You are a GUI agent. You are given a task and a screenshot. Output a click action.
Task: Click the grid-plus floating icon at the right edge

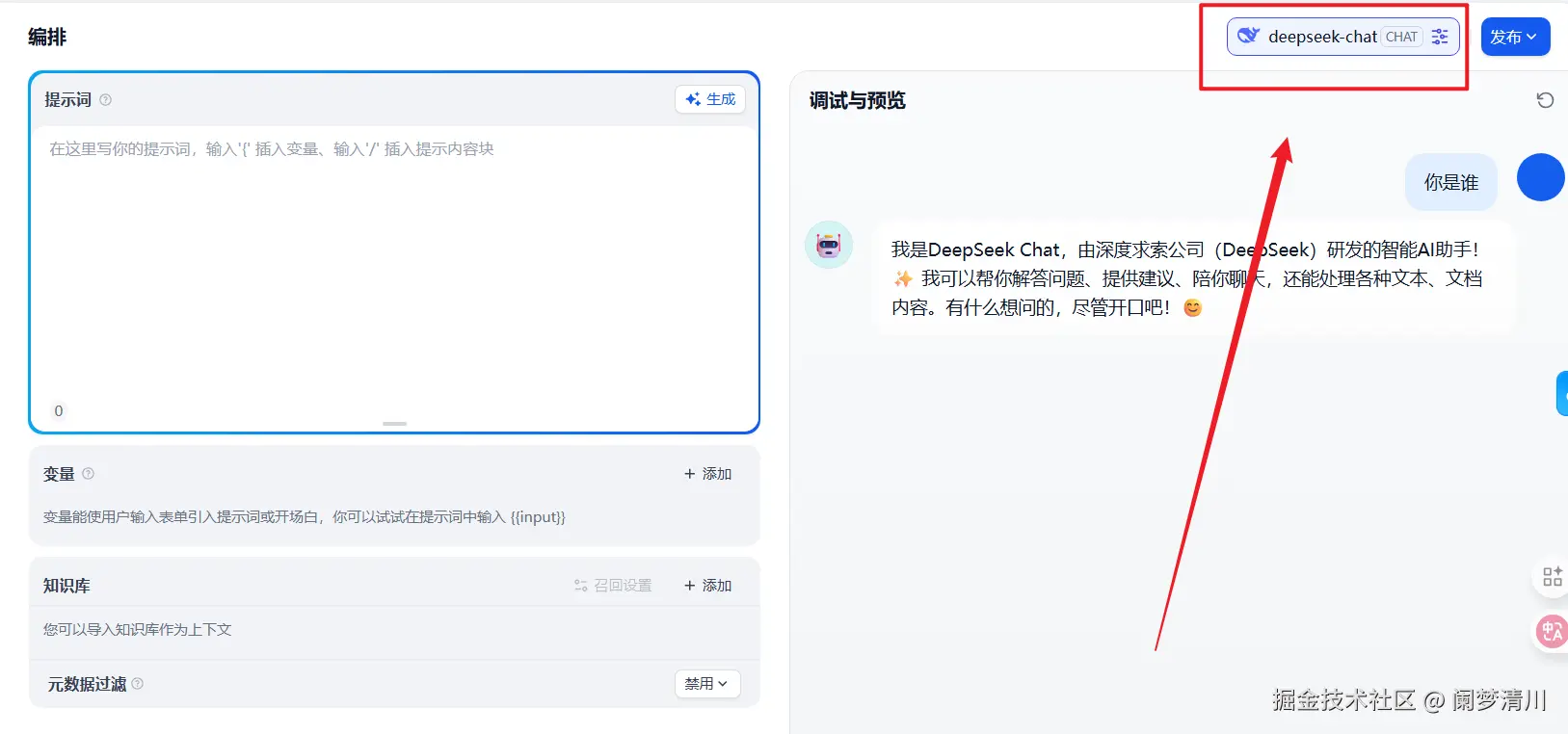tap(1552, 576)
